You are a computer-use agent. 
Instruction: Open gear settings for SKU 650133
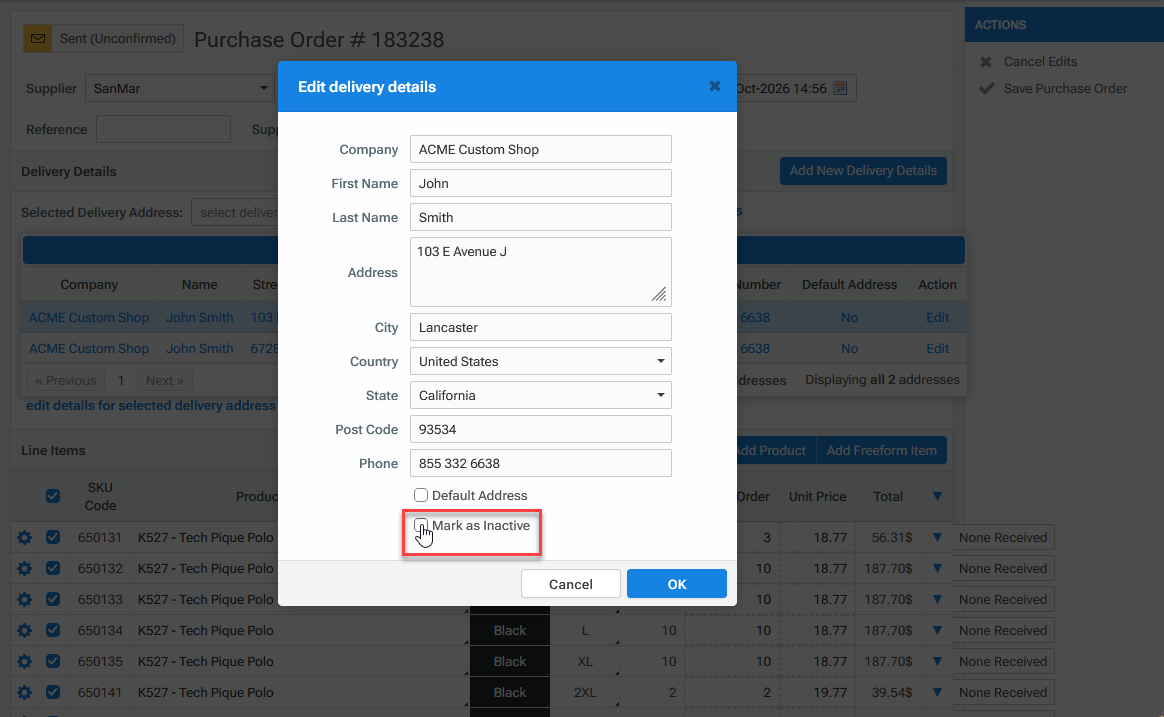24,599
